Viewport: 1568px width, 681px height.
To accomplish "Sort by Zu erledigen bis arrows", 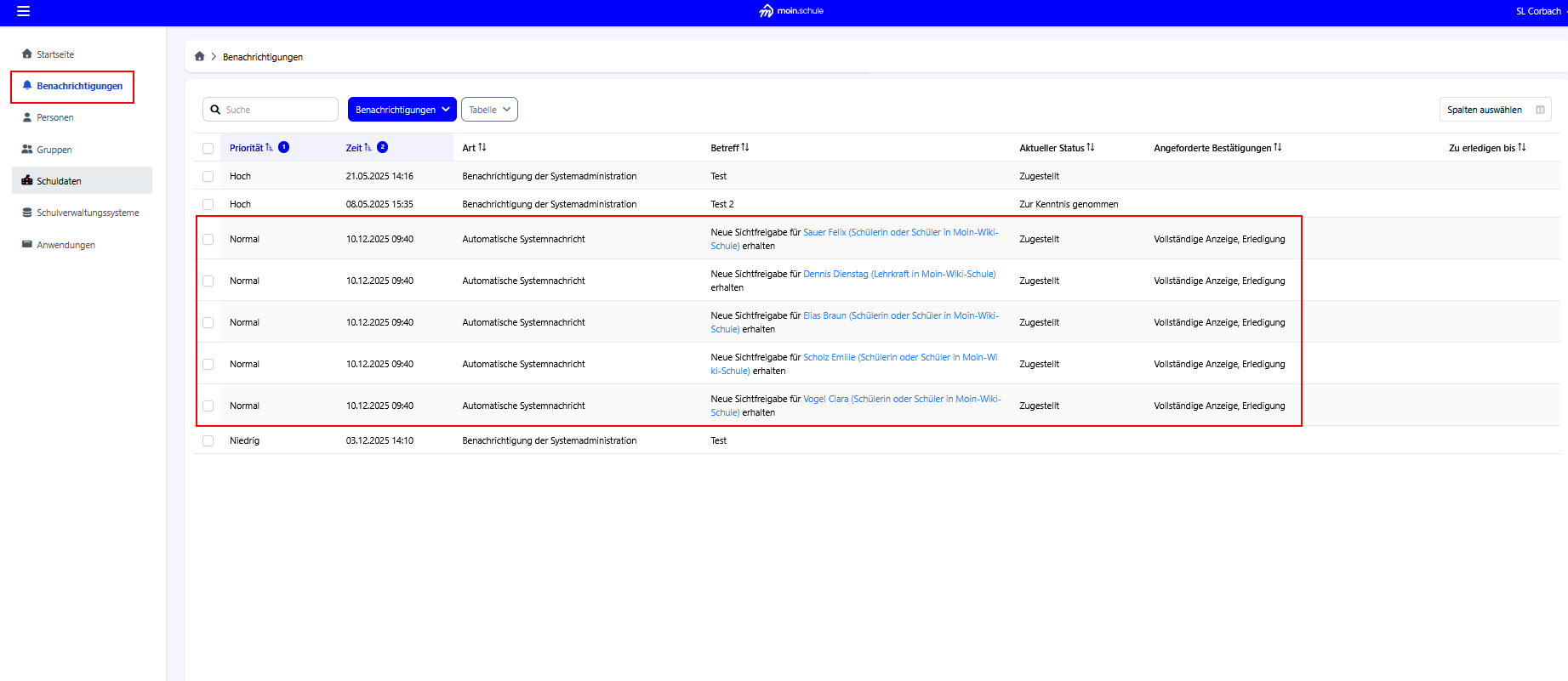I will pos(1522,148).
